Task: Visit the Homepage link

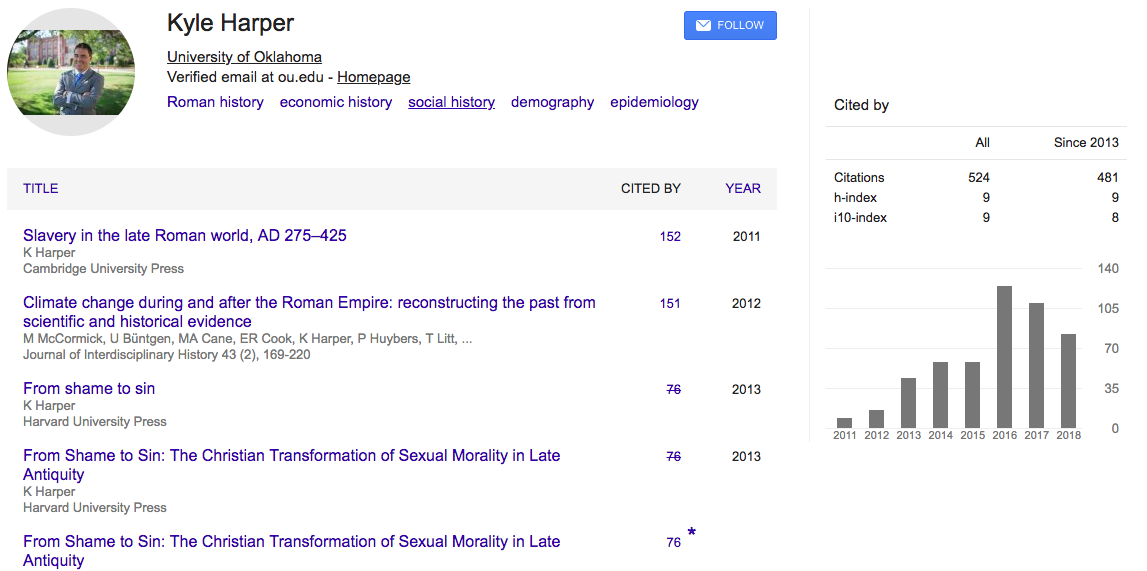Action: tap(373, 77)
